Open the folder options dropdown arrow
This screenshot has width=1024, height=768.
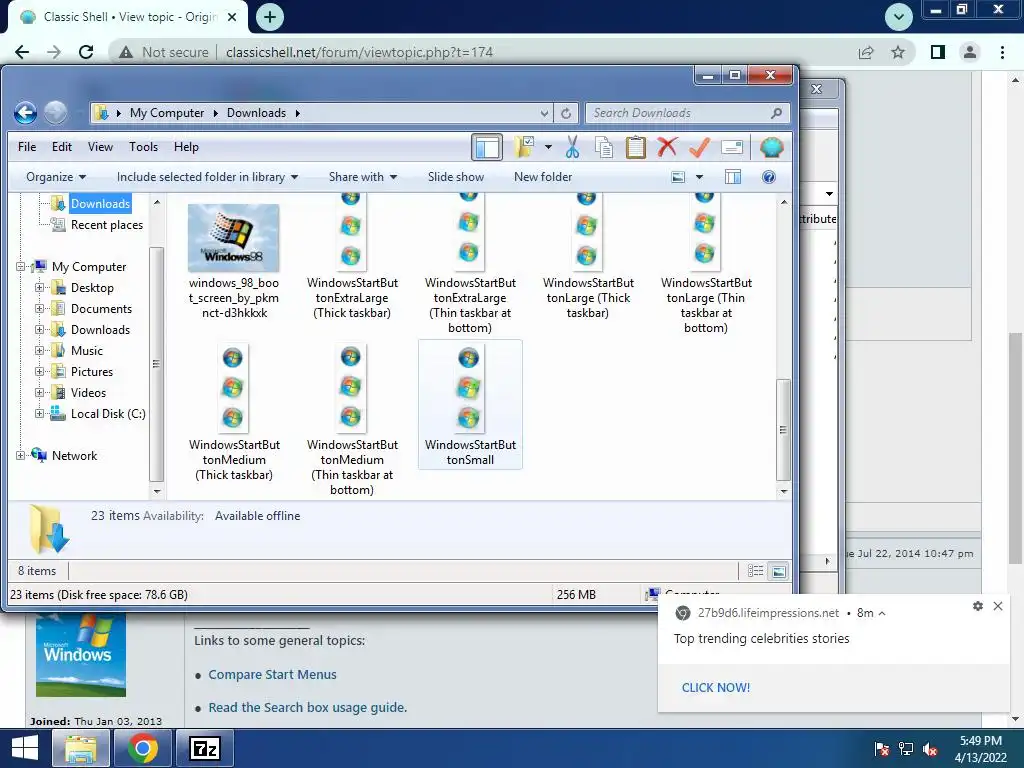[549, 148]
